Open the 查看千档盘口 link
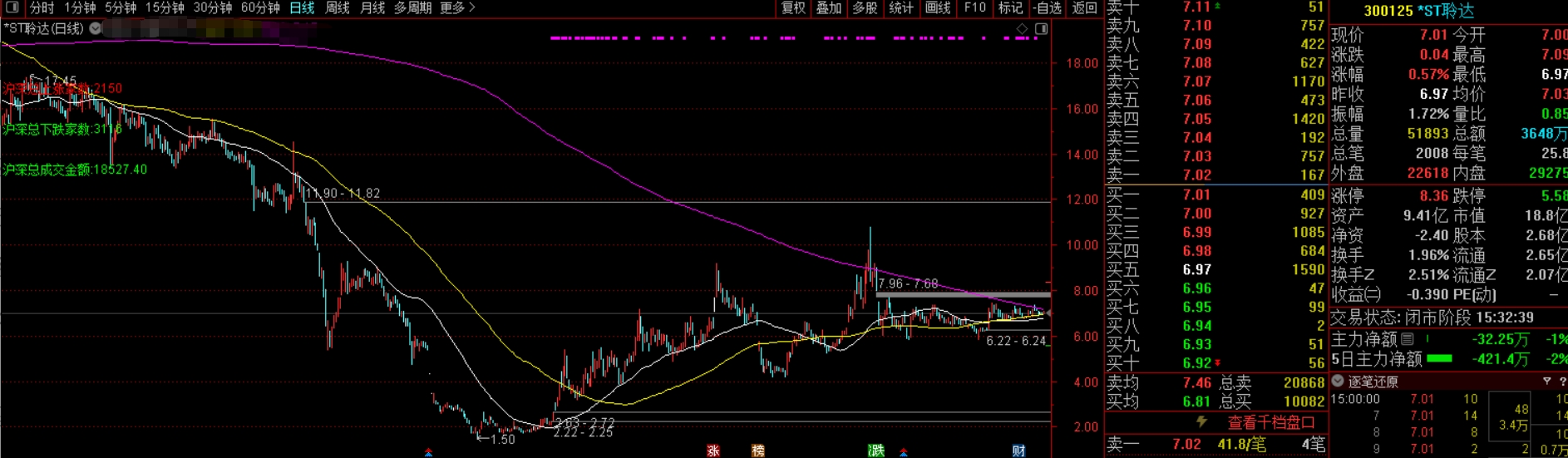This screenshot has width=1568, height=458. 1271,423
